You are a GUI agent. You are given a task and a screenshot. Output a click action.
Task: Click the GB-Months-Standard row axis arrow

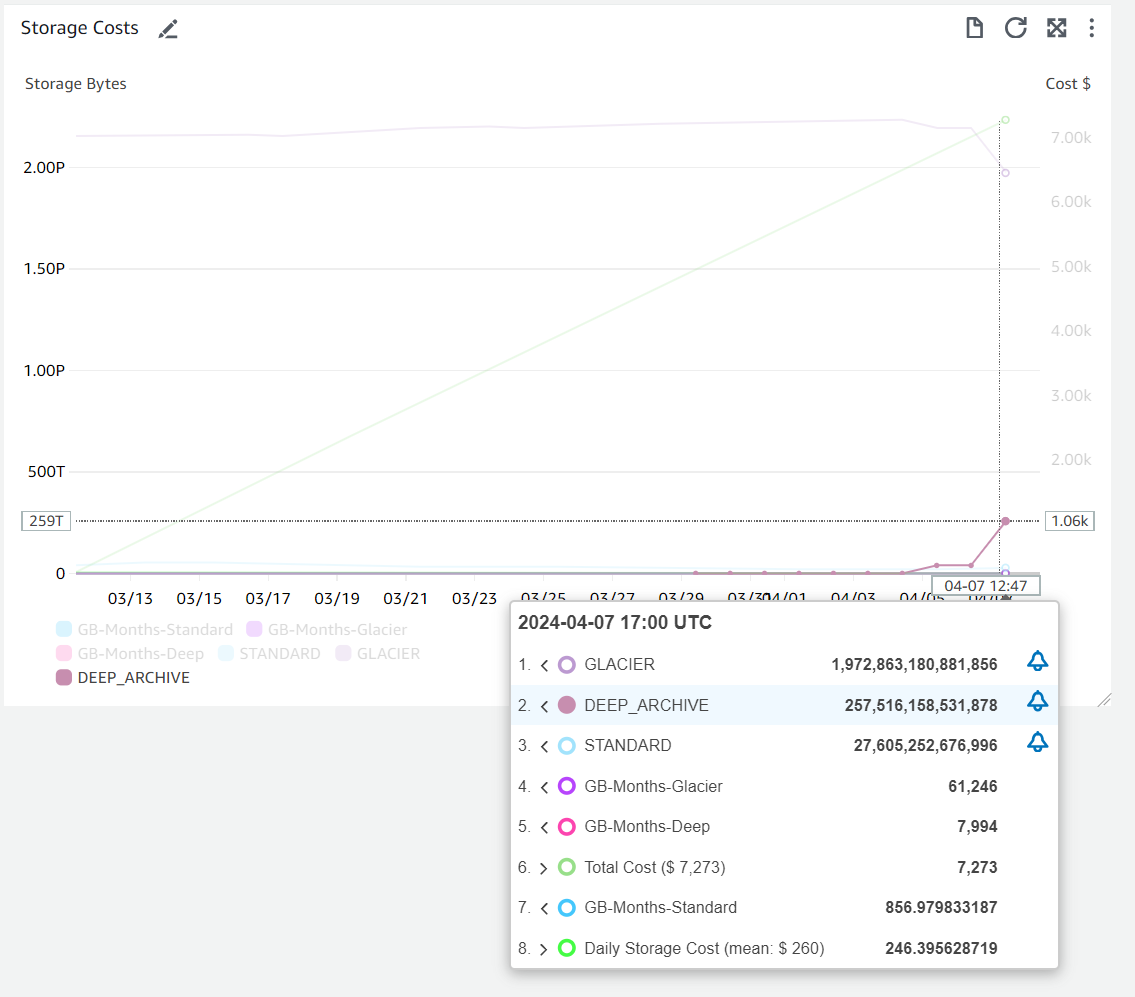tap(544, 908)
